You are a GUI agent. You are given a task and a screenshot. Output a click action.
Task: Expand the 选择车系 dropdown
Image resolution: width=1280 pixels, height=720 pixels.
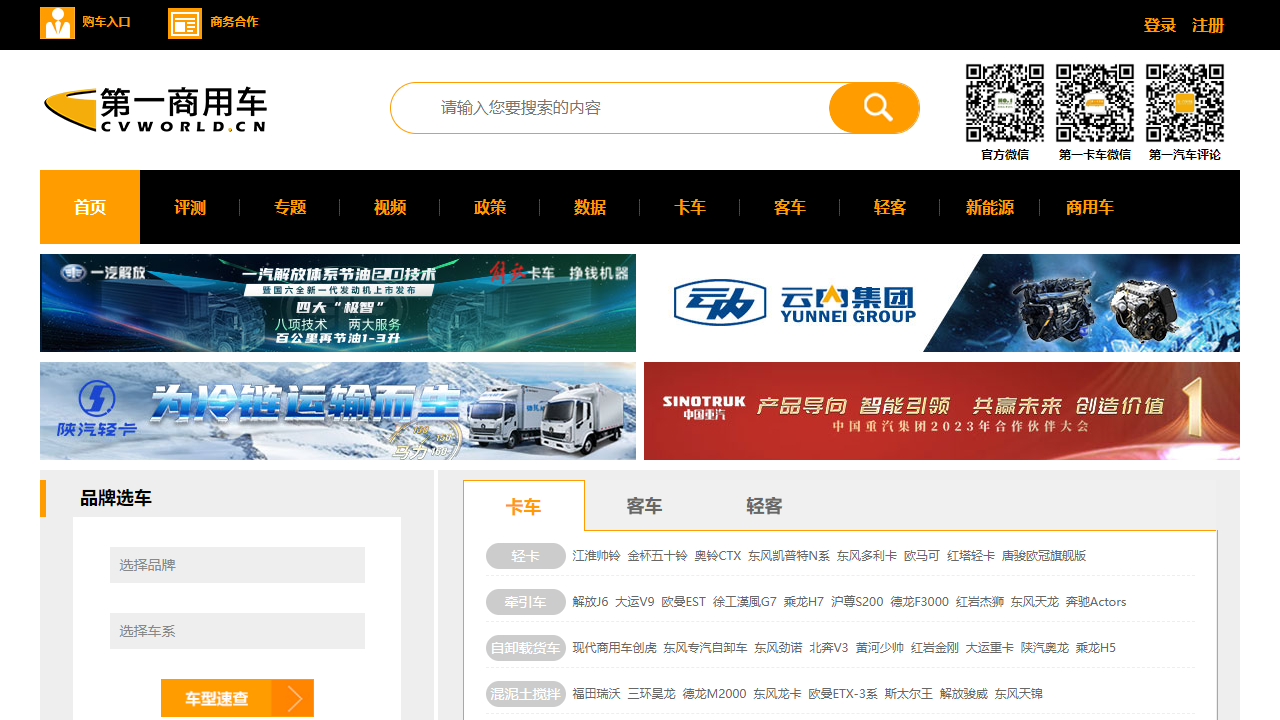pos(237,631)
